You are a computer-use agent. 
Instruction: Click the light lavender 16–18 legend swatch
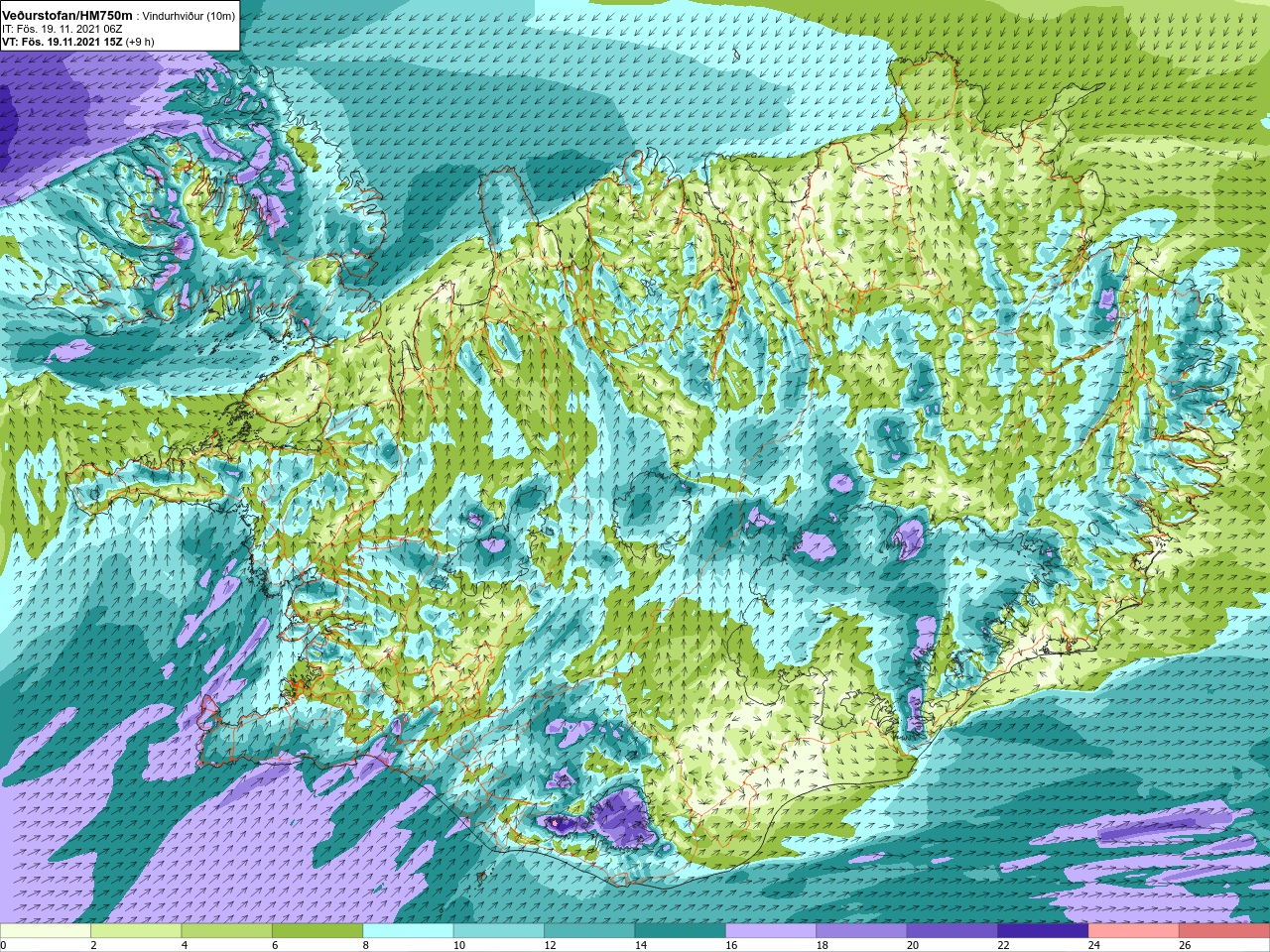(x=771, y=931)
